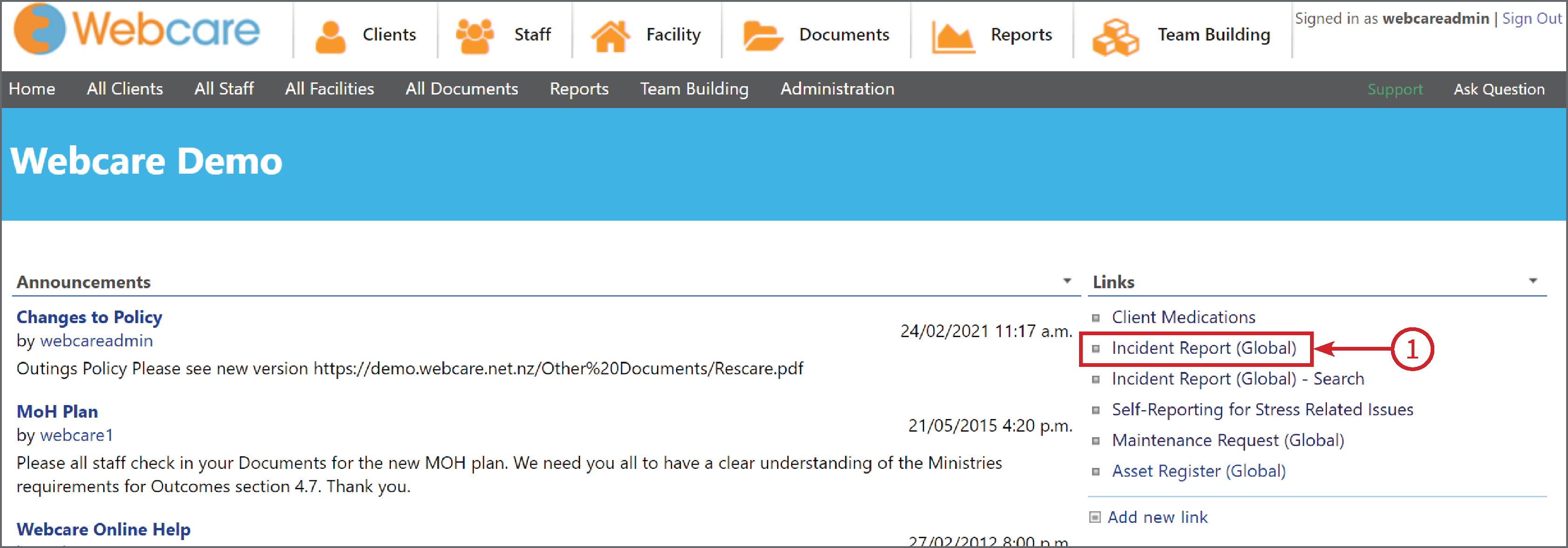The height and width of the screenshot is (548, 1568).
Task: Open the Administration menu item
Action: pyautogui.click(x=837, y=89)
